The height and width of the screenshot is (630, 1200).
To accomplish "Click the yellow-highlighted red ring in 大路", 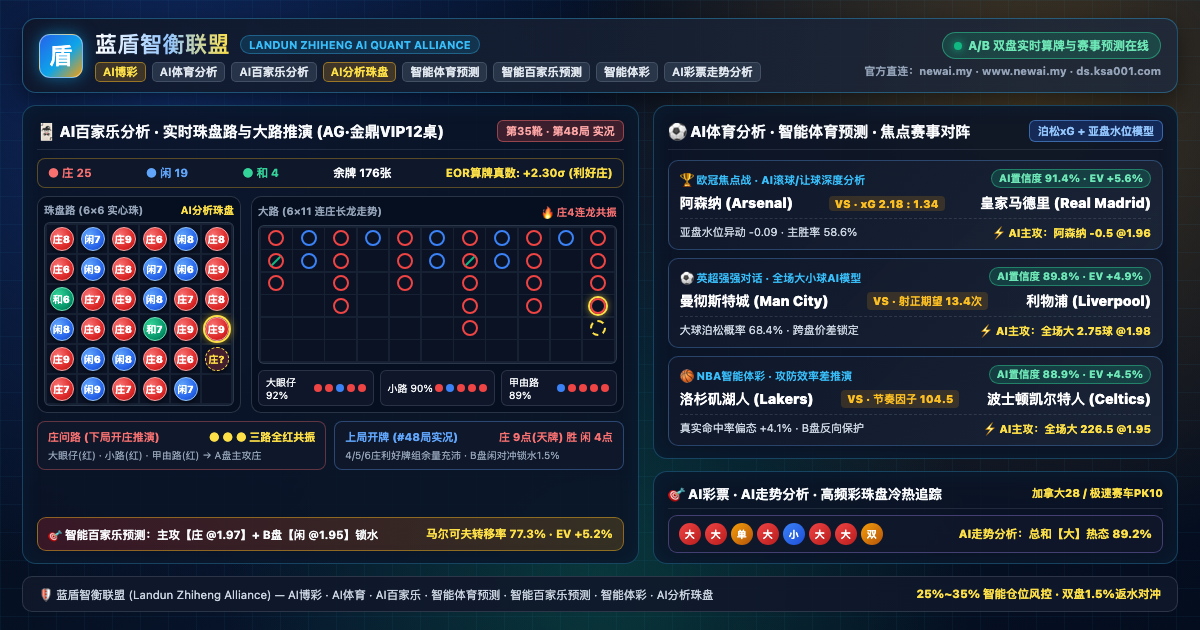I will 598,306.
